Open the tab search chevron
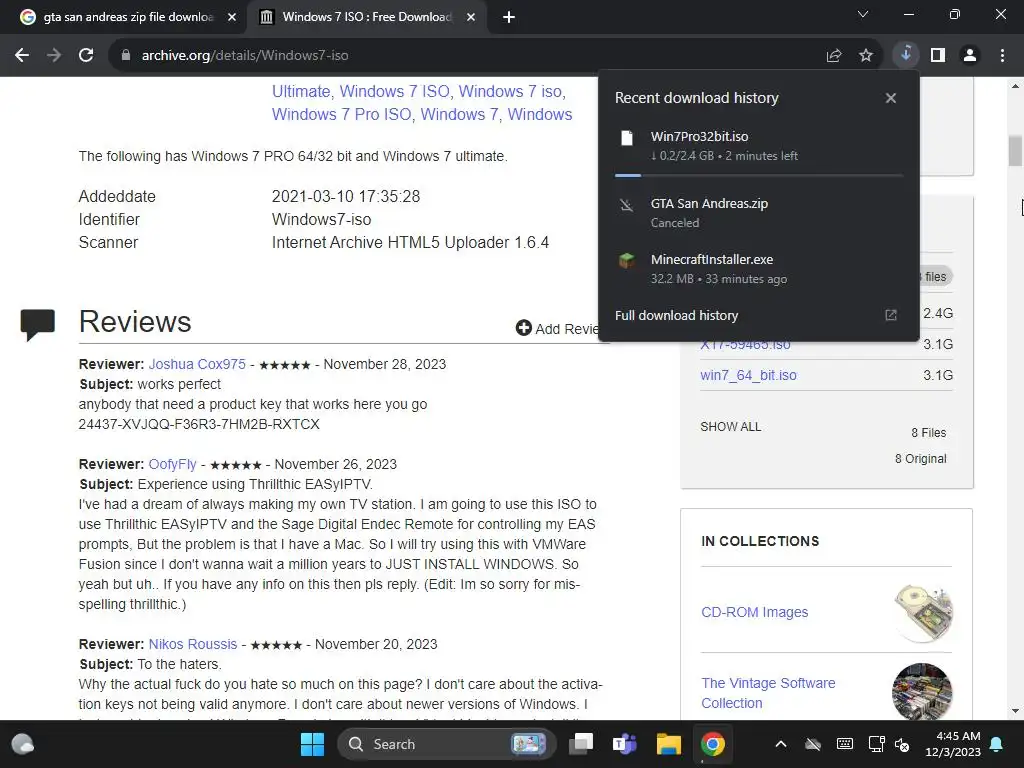1024x768 pixels. 863,14
